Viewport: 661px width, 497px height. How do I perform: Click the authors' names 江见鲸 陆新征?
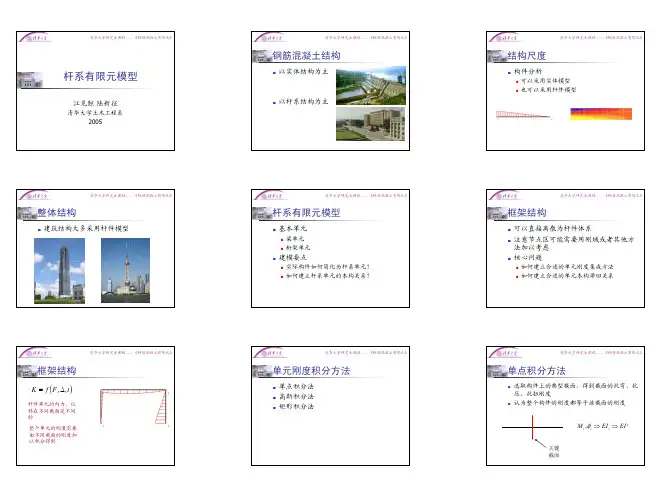click(94, 102)
